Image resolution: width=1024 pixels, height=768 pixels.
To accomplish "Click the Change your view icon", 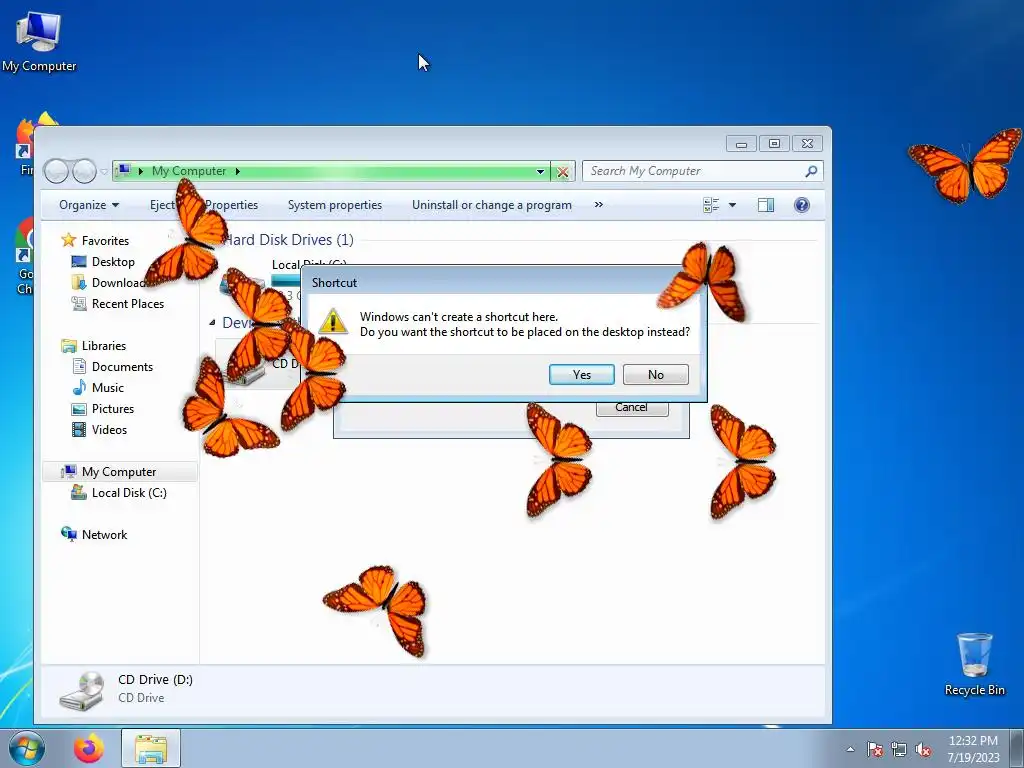I will point(711,205).
